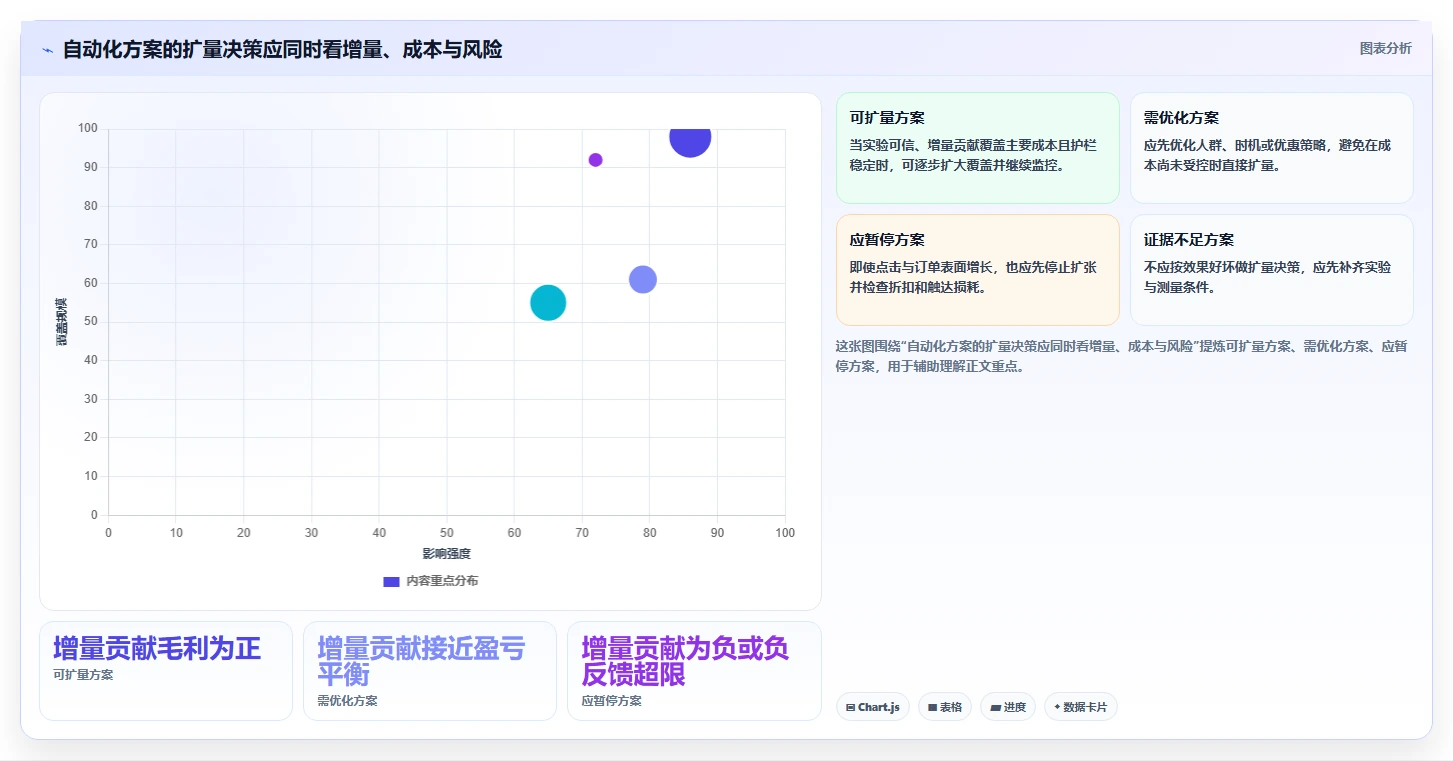Click the 影响强度 x-axis label
Viewport: 1453px width, 761px height.
pos(446,553)
